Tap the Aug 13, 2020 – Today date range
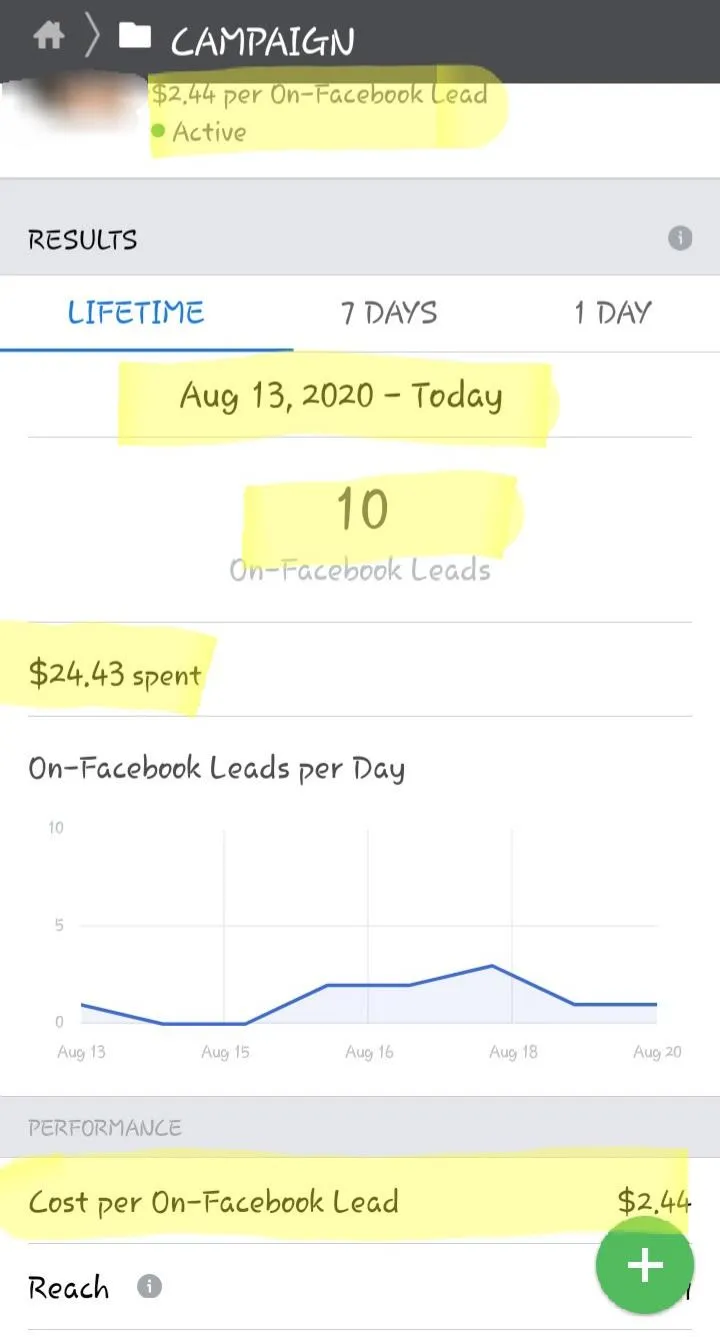 coord(341,396)
